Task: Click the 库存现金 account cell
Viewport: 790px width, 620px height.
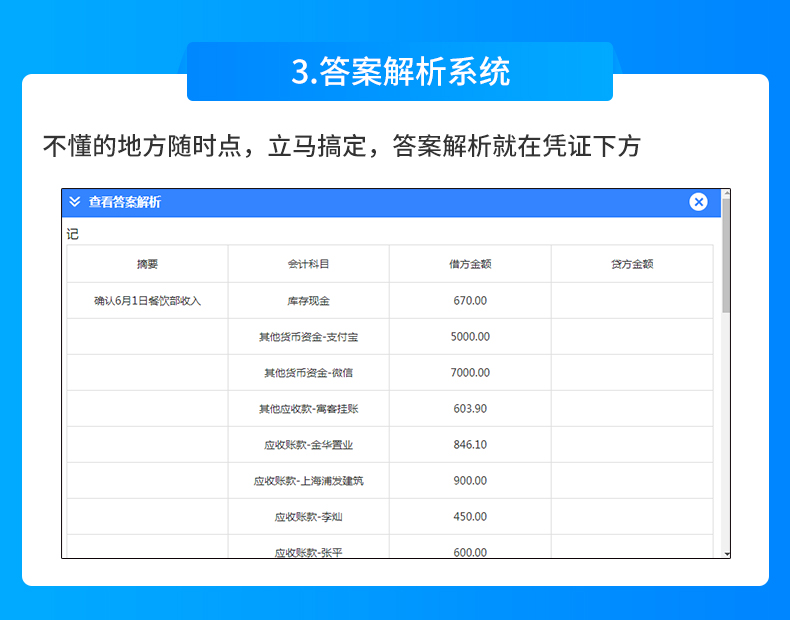Action: tap(308, 300)
